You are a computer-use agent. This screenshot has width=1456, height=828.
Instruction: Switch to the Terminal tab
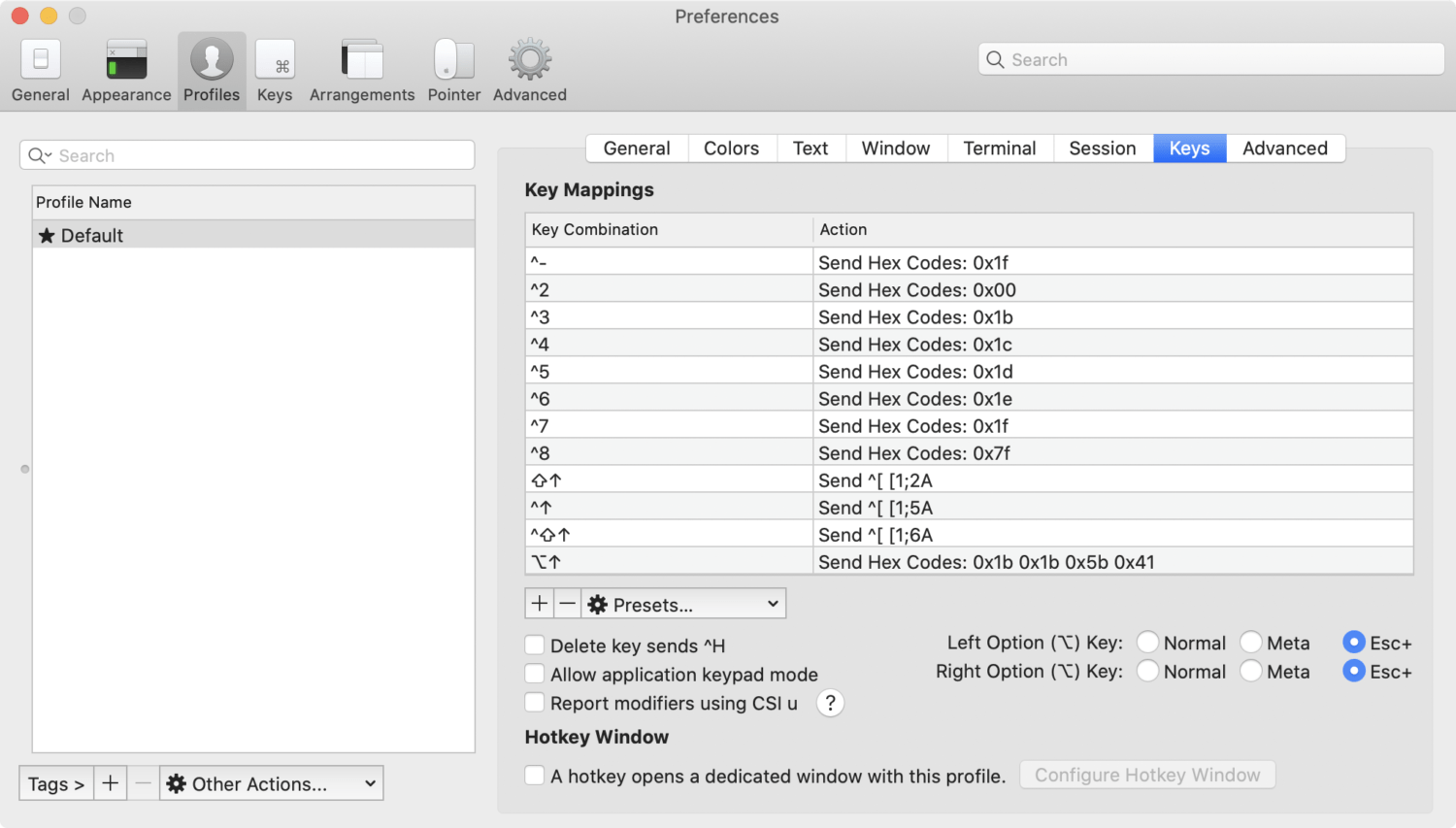click(999, 149)
